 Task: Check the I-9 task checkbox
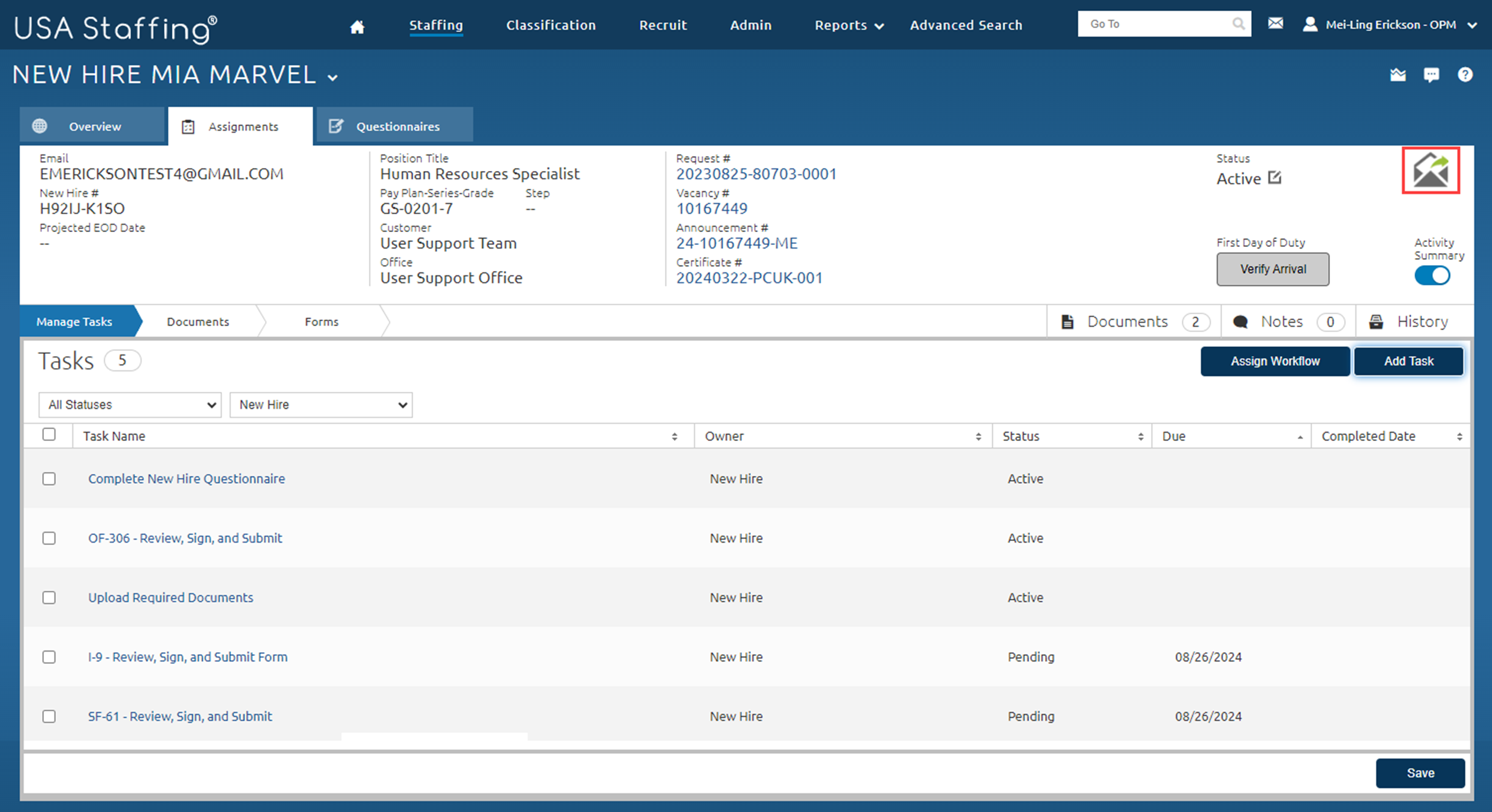coord(49,657)
